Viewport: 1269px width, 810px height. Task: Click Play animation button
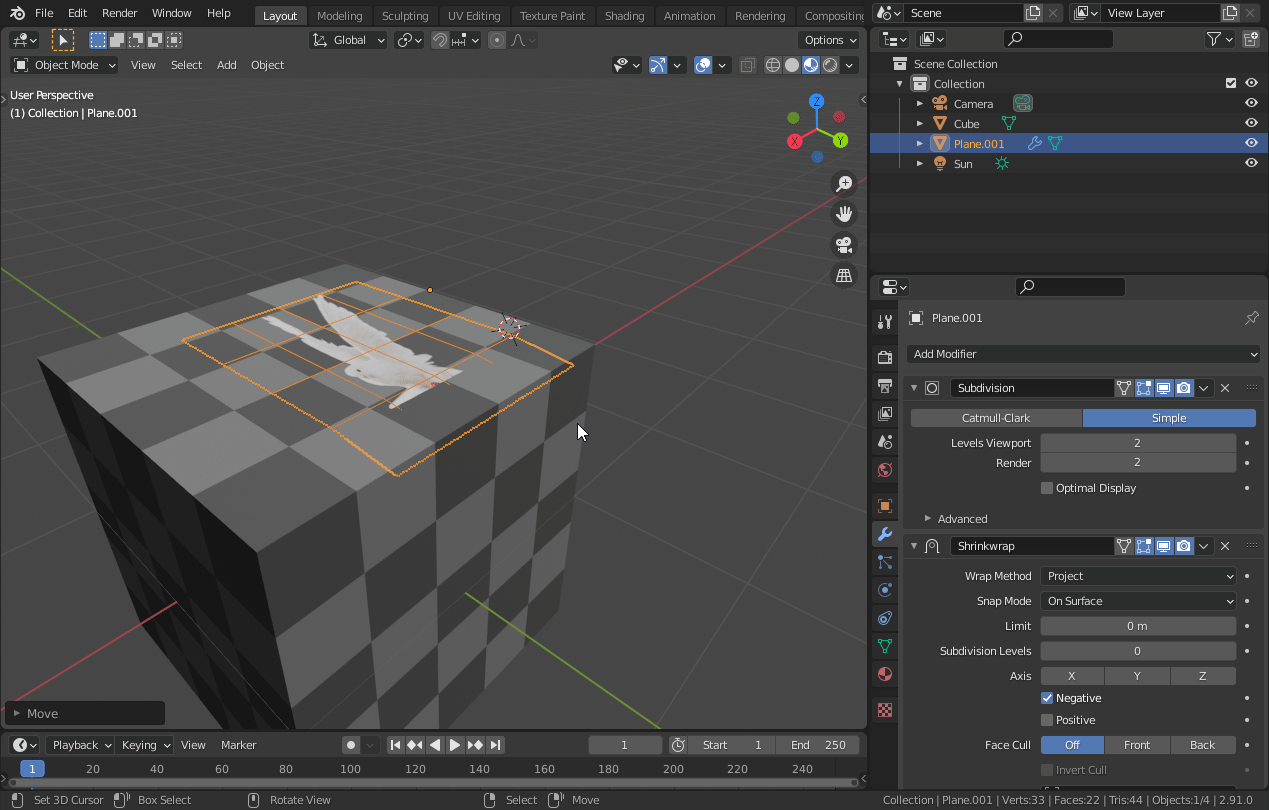(455, 745)
